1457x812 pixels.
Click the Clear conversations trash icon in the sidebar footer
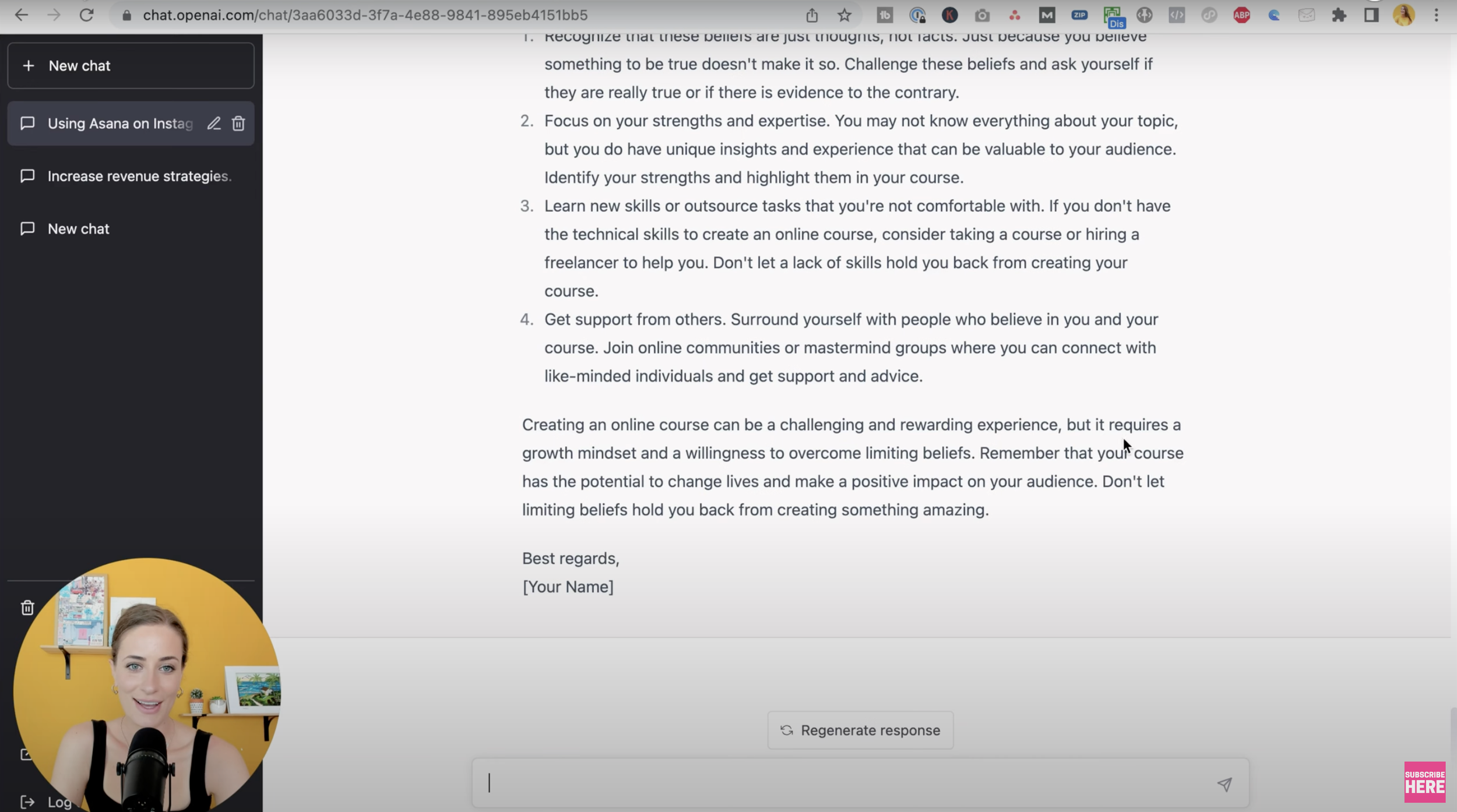(27, 608)
